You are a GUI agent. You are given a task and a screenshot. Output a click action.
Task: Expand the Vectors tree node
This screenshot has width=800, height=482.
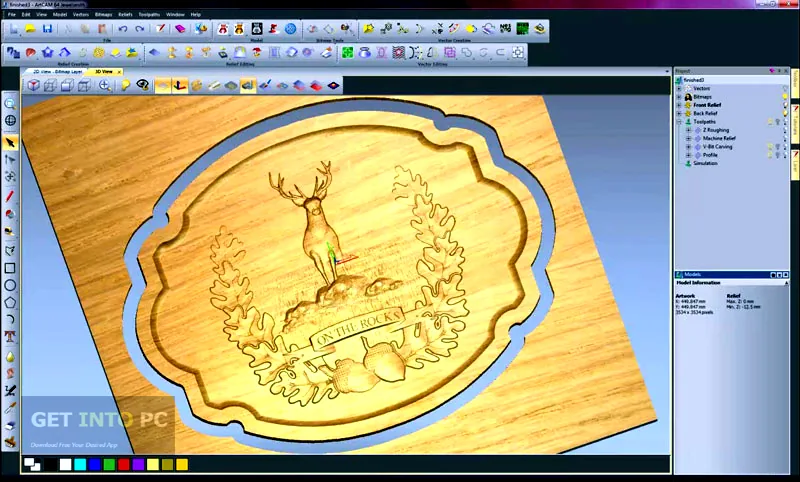(679, 89)
